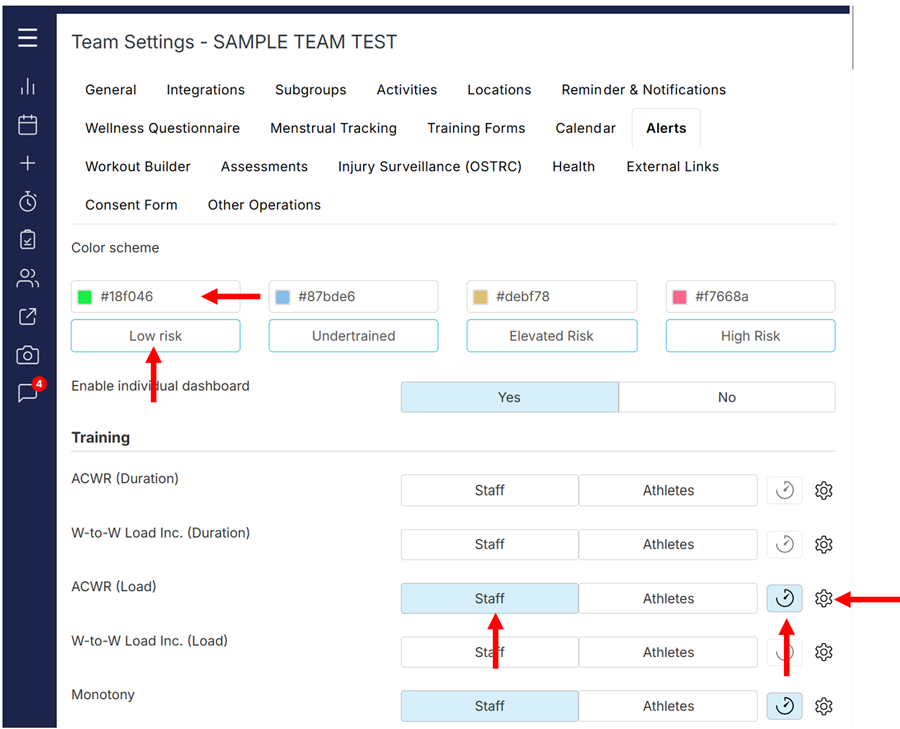
Task: Open ACWR (Load) gear settings
Action: click(x=824, y=598)
